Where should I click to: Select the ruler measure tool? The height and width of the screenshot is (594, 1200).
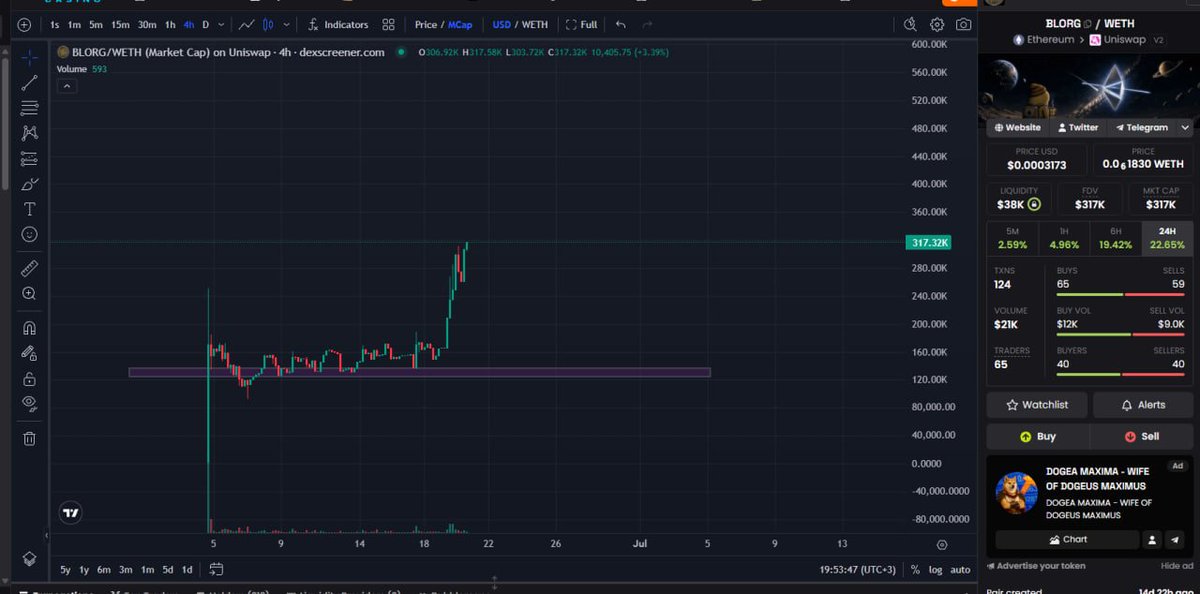pyautogui.click(x=29, y=268)
